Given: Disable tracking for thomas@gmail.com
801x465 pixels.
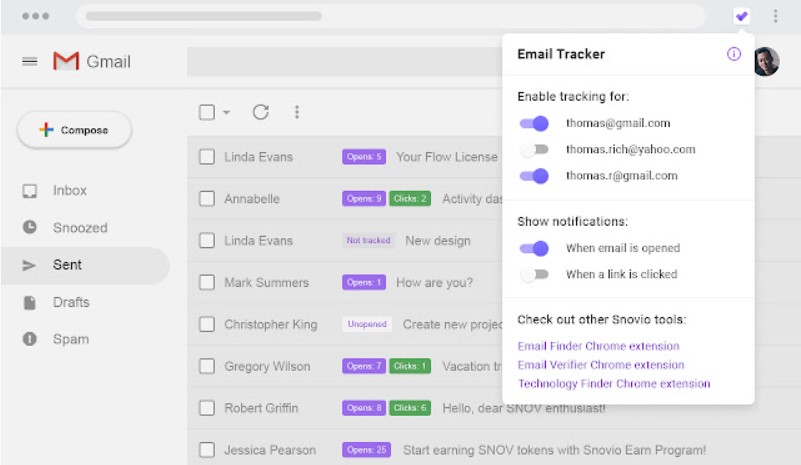Looking at the screenshot, I should click(534, 123).
